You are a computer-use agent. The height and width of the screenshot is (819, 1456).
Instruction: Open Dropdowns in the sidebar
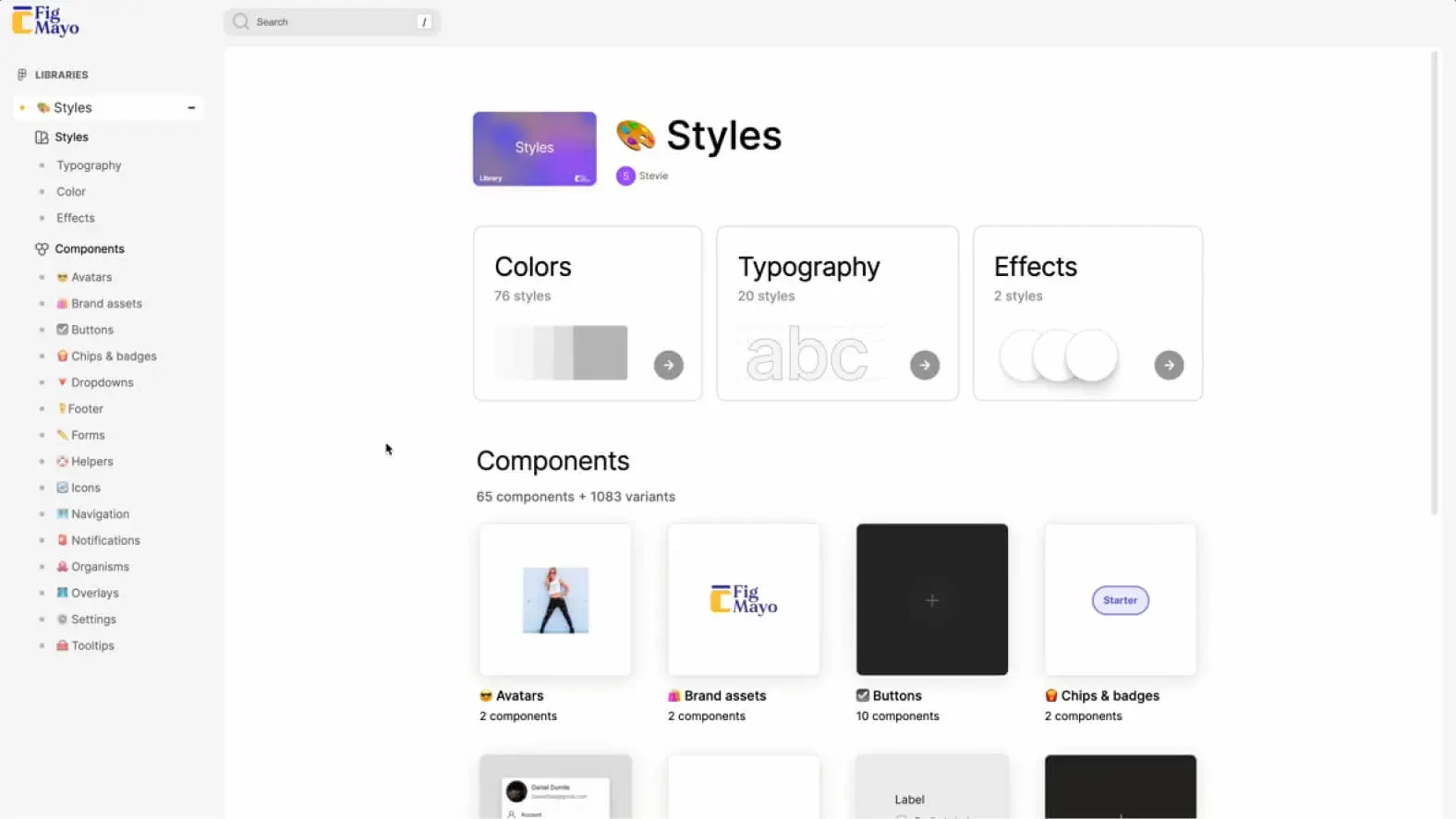(95, 382)
